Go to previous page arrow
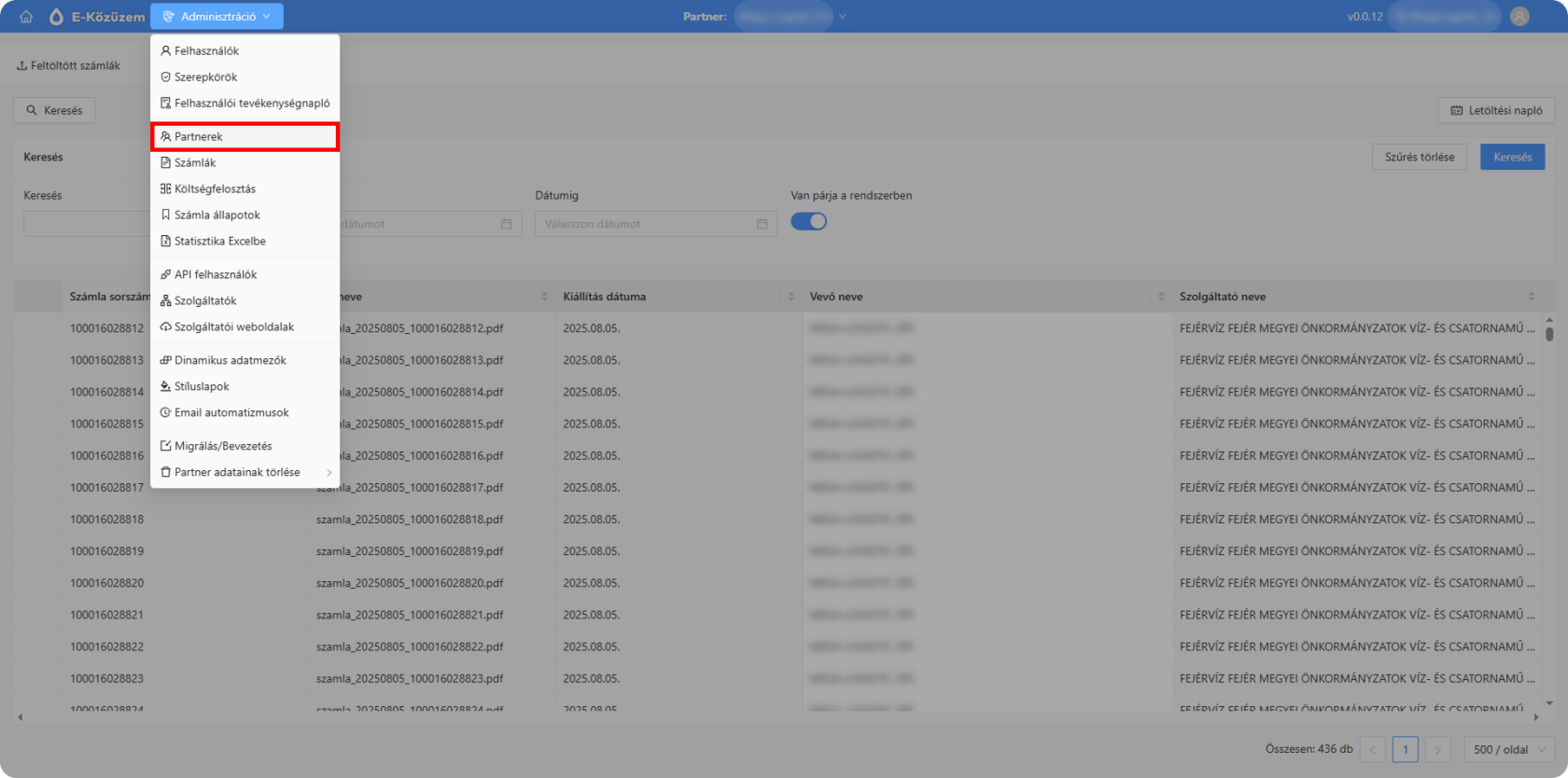This screenshot has width=1568, height=778. pos(1373,749)
